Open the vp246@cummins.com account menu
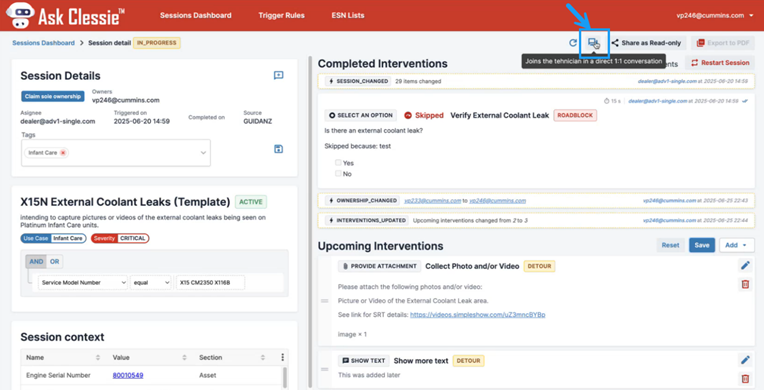Screen dimensions: 764x390 (x=714, y=15)
